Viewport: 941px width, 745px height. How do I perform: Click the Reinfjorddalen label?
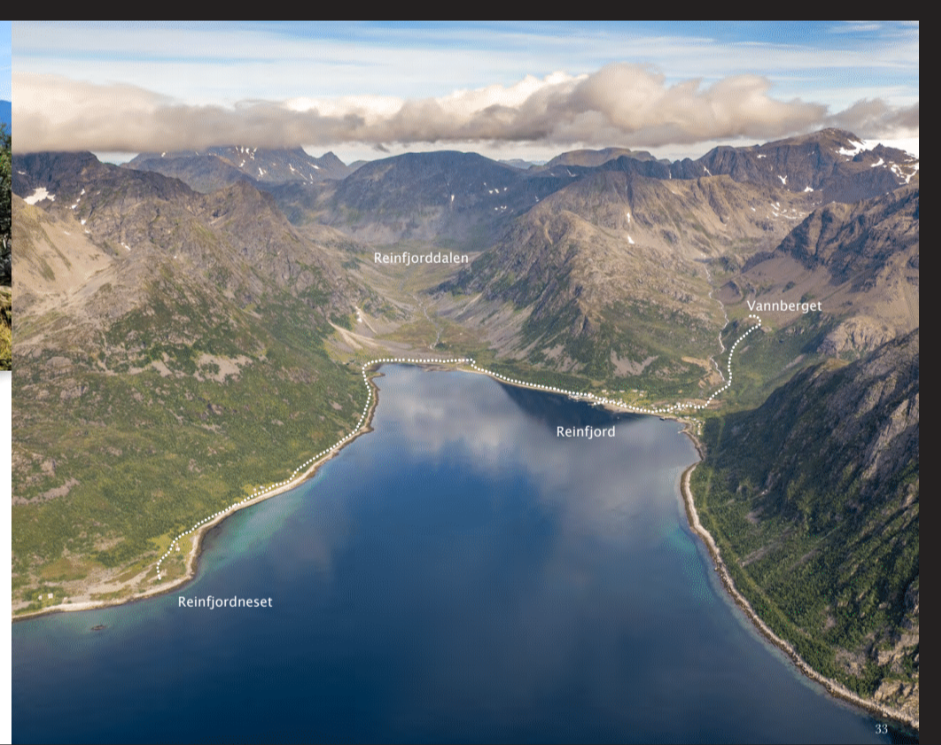pyautogui.click(x=421, y=258)
